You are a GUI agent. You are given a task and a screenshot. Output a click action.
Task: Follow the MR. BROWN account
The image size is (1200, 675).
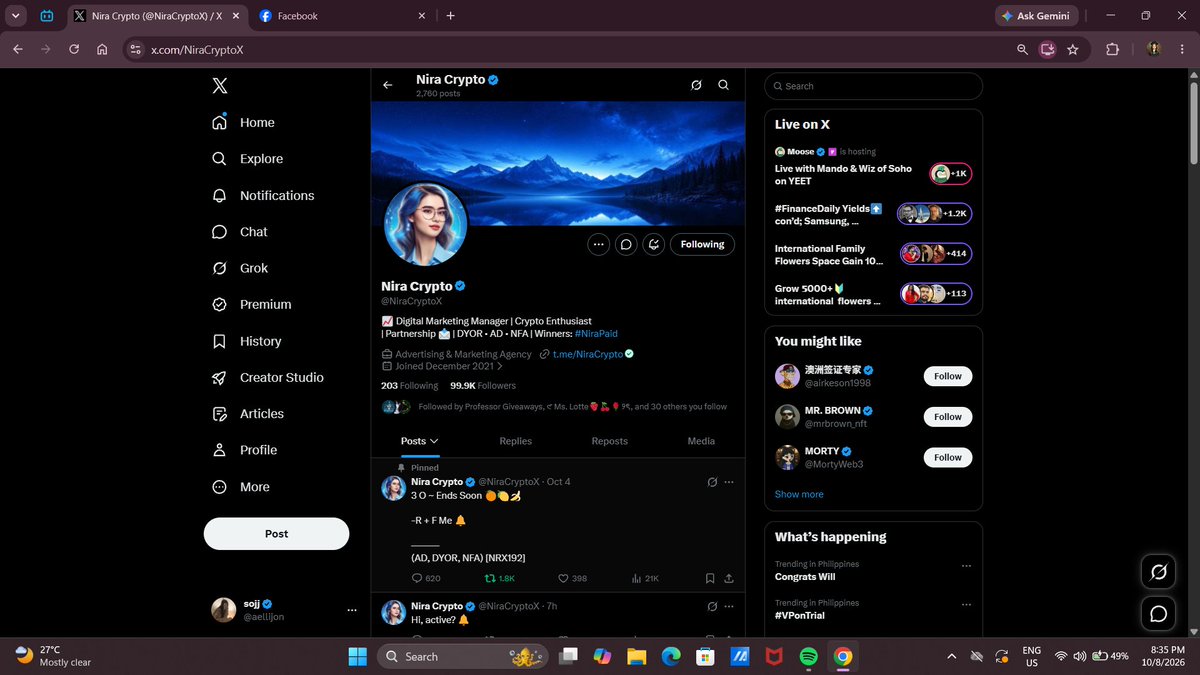click(x=948, y=417)
